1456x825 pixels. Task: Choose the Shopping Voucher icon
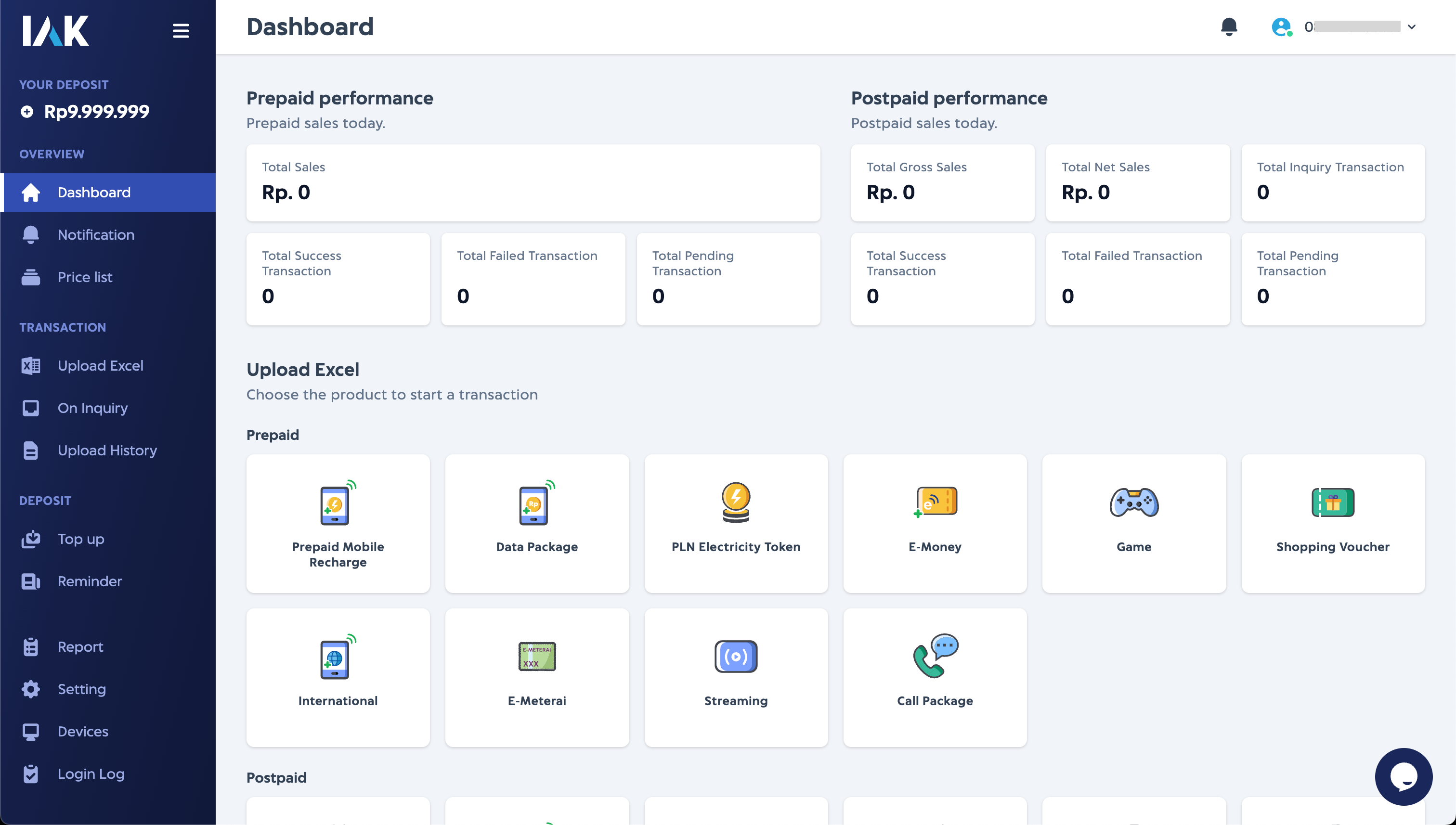pos(1332,502)
